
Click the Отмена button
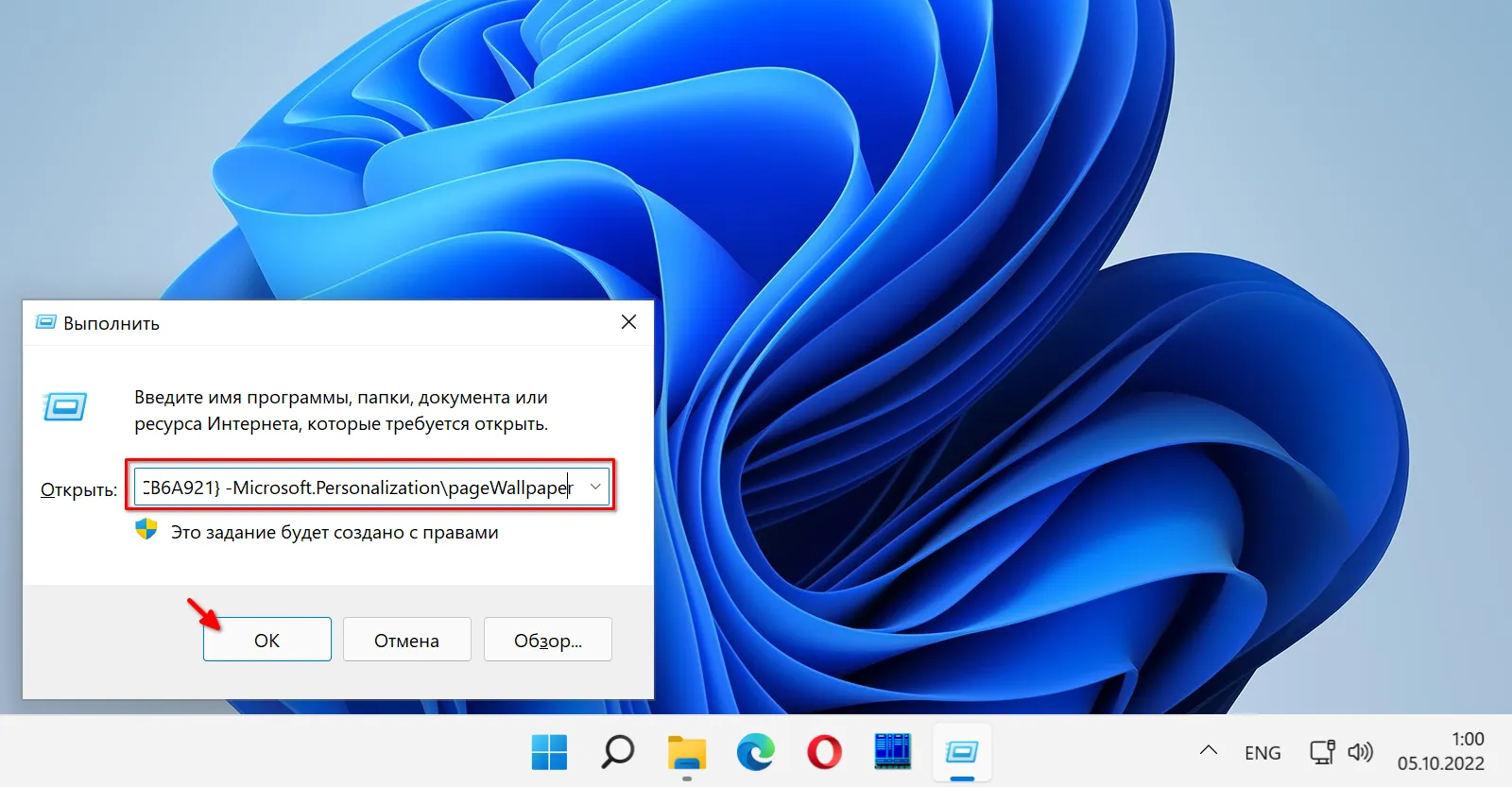[406, 640]
